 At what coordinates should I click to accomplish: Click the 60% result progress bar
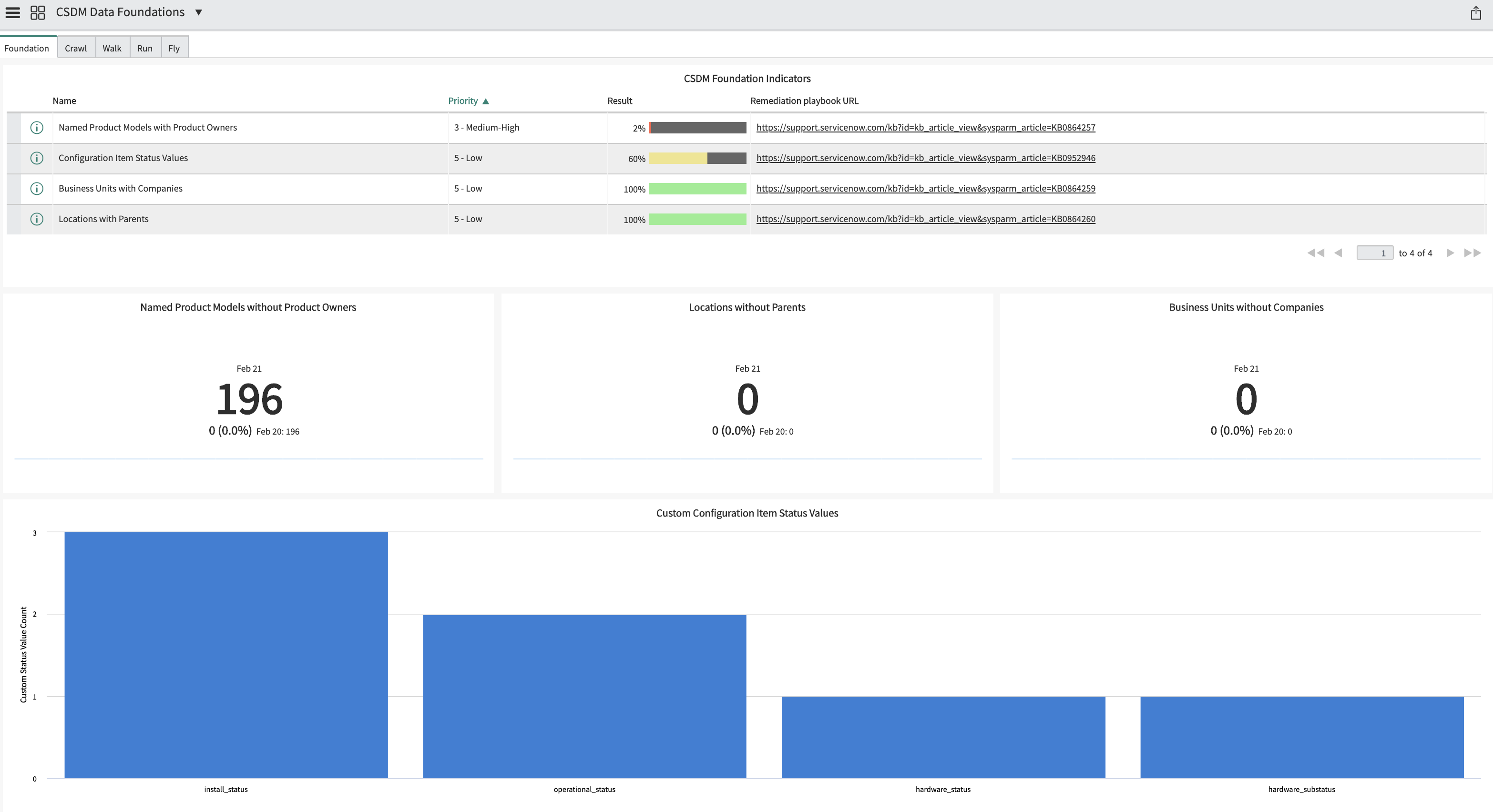697,158
